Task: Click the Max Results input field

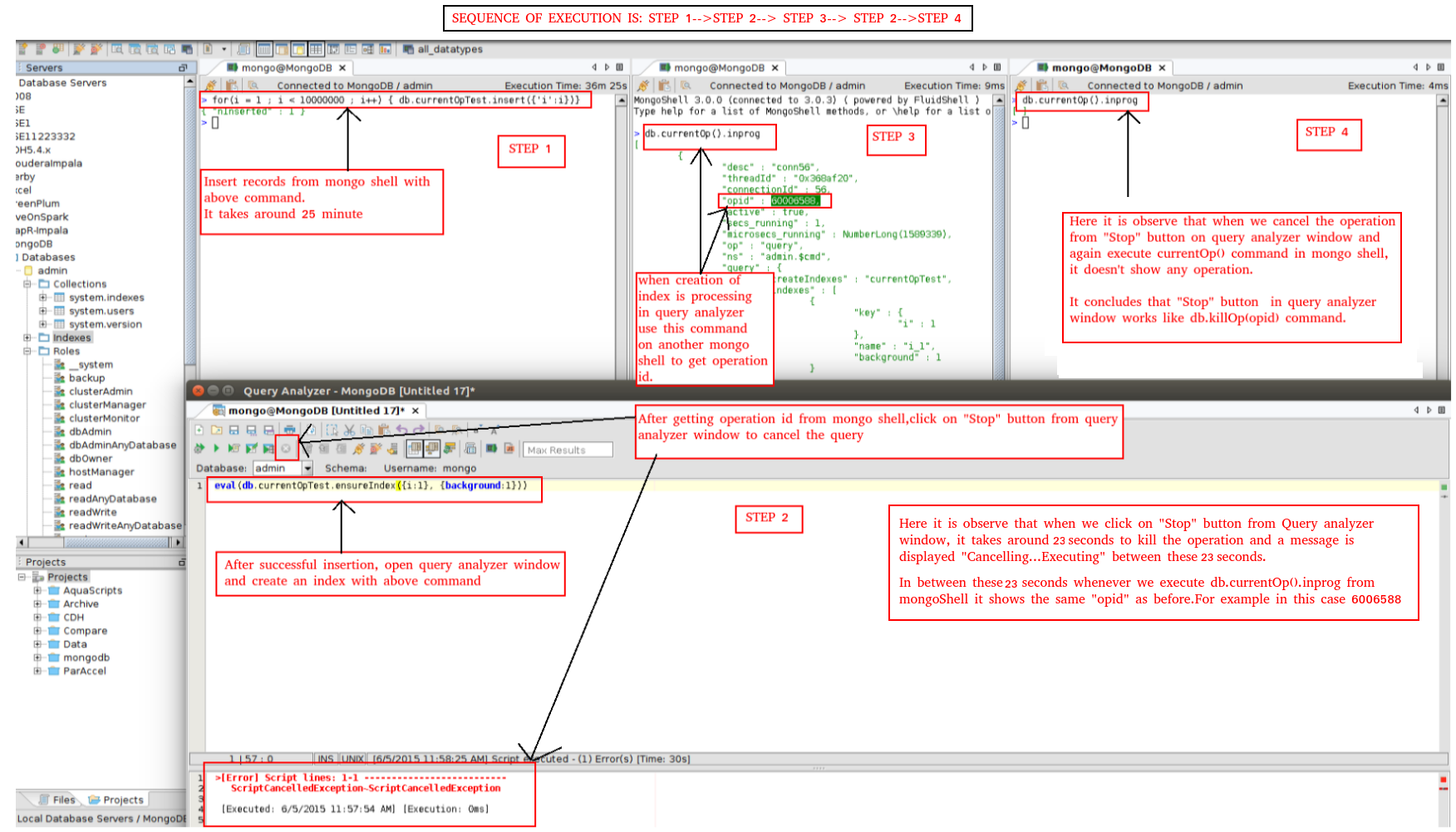Action: click(568, 450)
